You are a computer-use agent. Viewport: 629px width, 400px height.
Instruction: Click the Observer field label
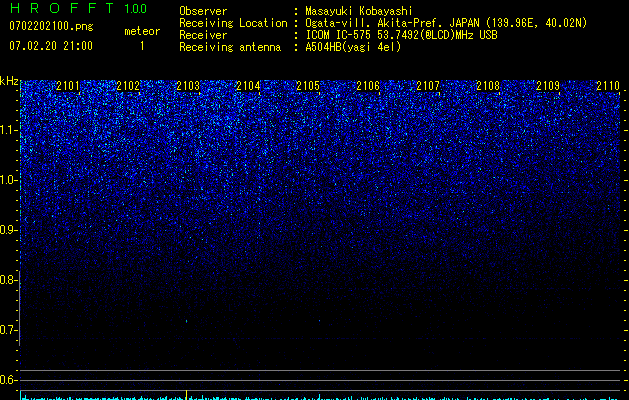coord(203,11)
